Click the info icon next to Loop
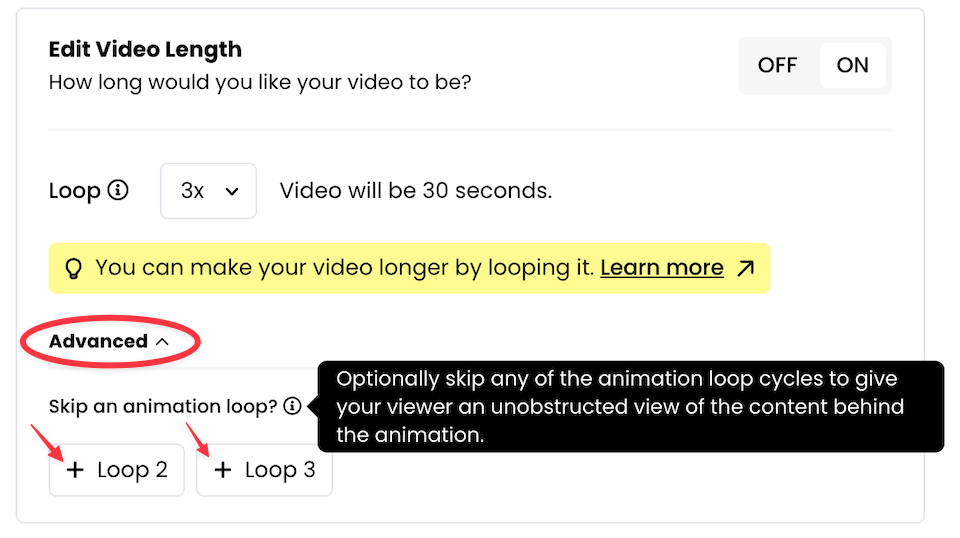Image resolution: width=960 pixels, height=538 pixels. pos(118,190)
